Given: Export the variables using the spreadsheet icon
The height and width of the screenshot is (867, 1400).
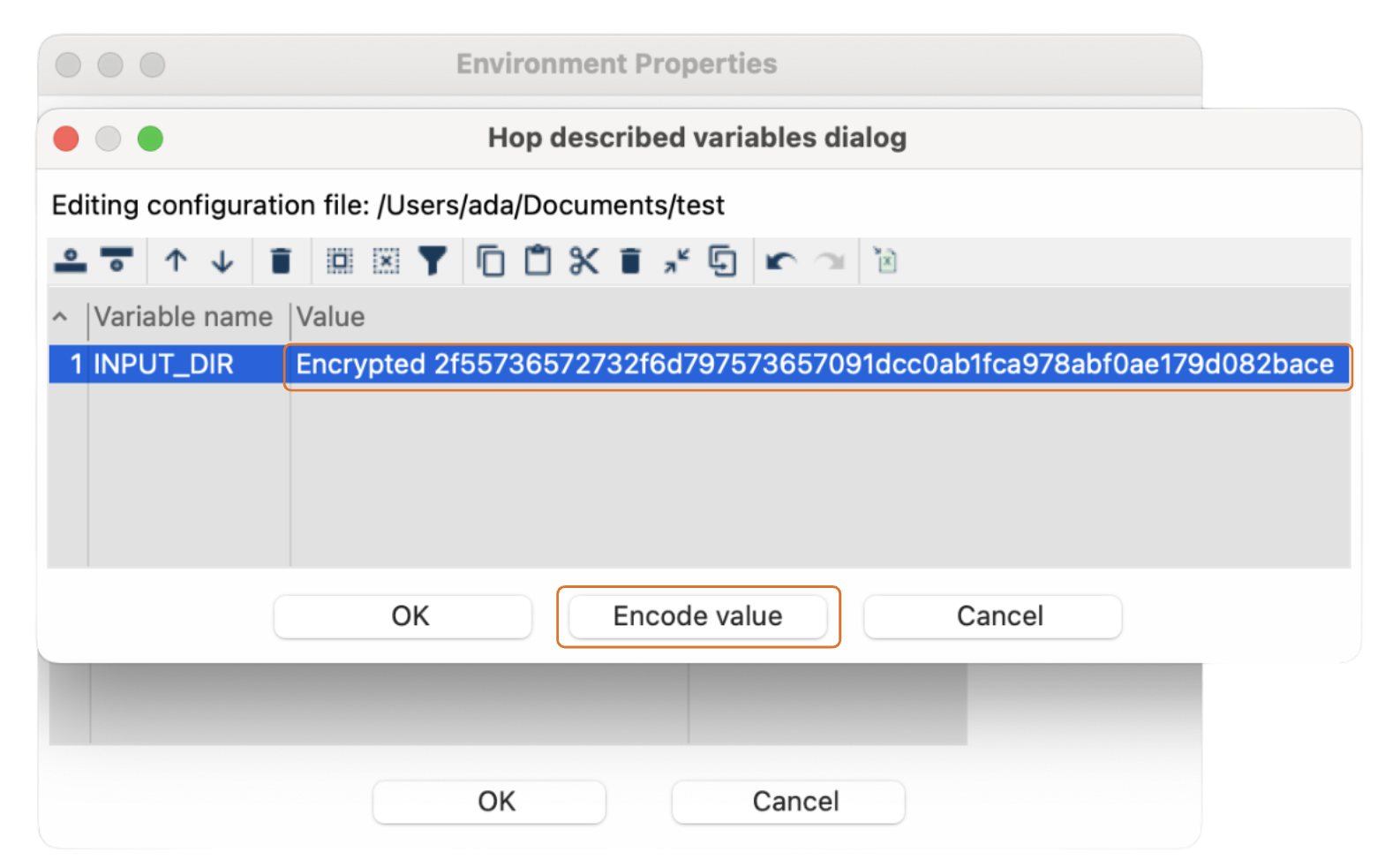Looking at the screenshot, I should coord(885,260).
